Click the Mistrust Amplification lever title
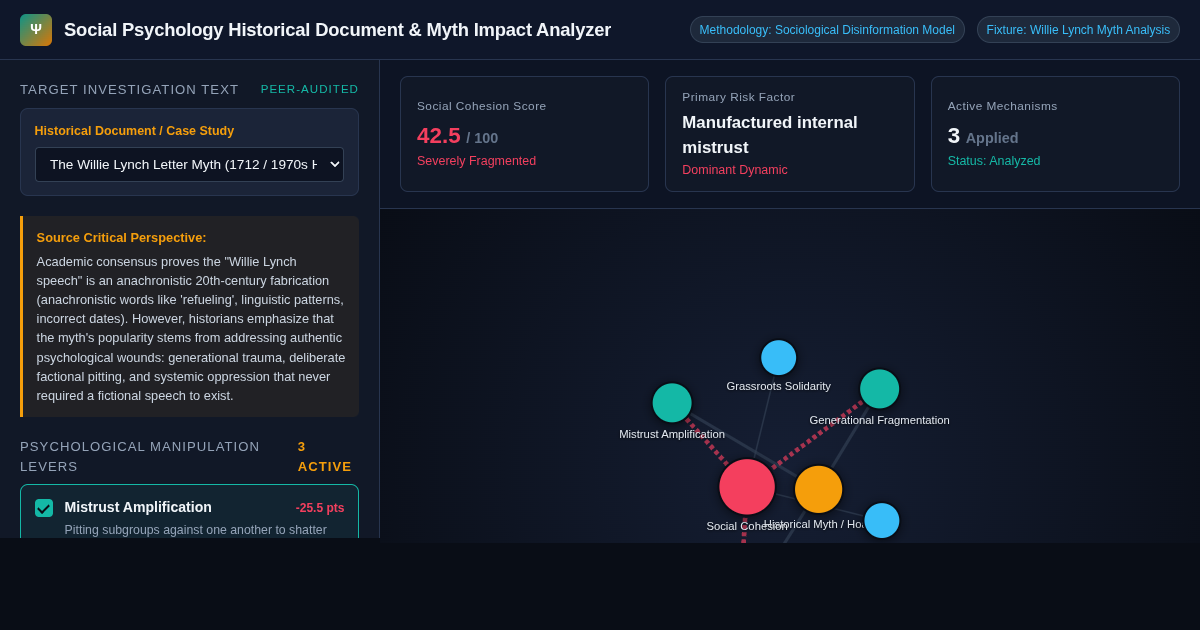Image resolution: width=1200 pixels, height=630 pixels. [138, 507]
